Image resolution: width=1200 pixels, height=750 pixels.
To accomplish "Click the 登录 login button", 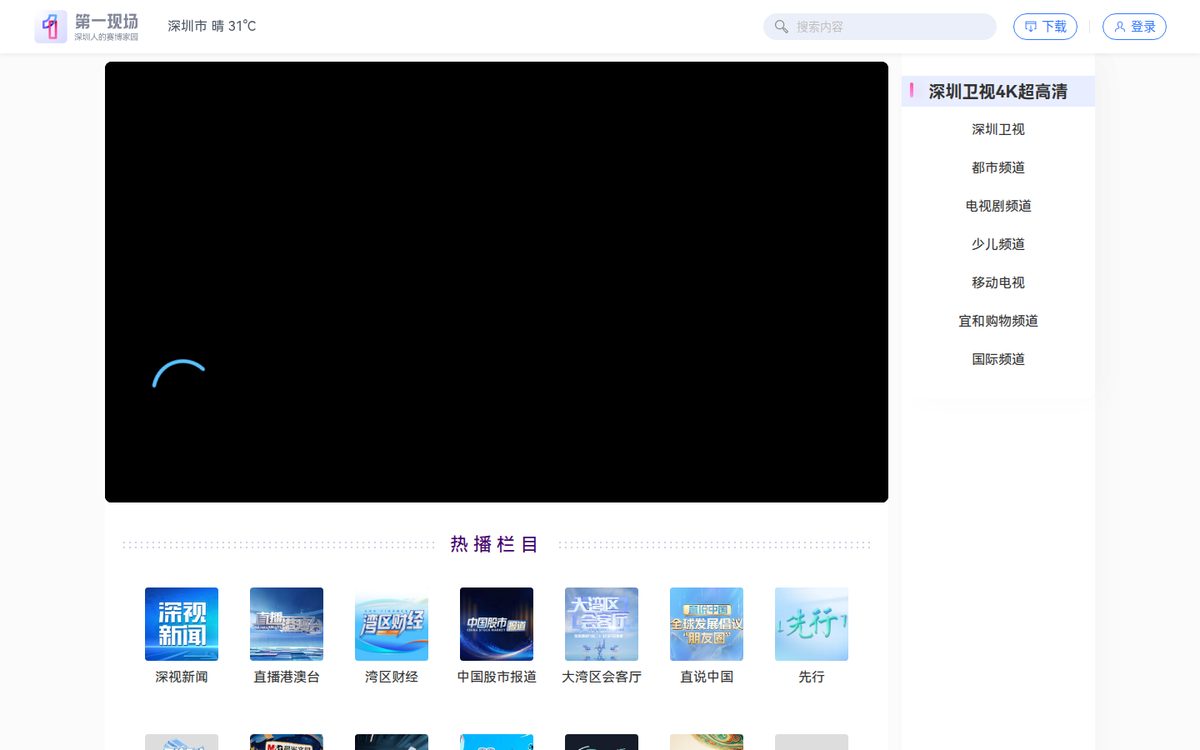I will 1134,27.
